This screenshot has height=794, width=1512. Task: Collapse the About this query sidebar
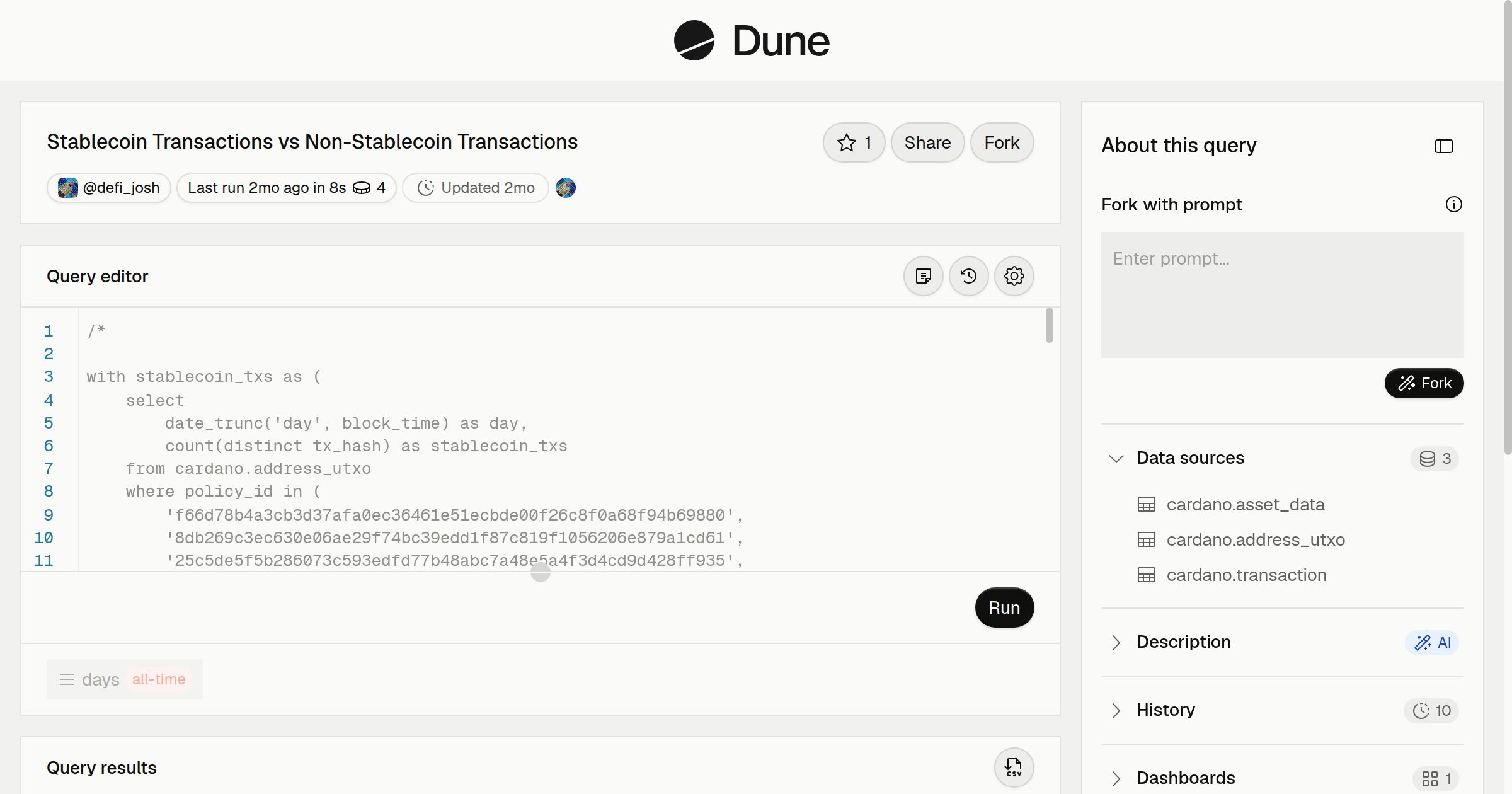pyautogui.click(x=1444, y=146)
